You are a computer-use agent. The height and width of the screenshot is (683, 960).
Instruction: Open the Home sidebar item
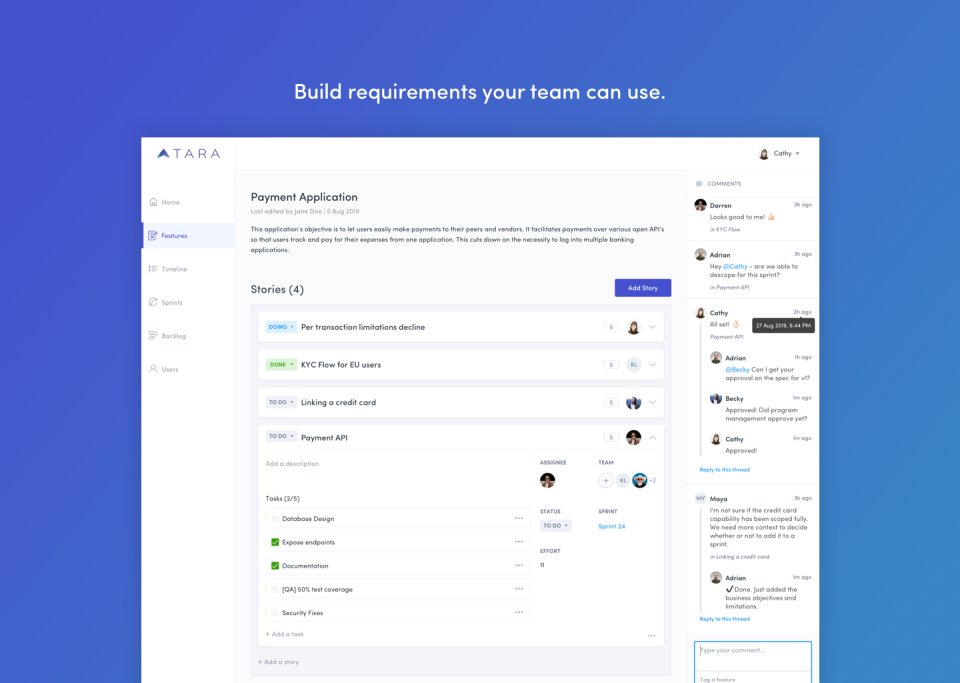coord(164,202)
